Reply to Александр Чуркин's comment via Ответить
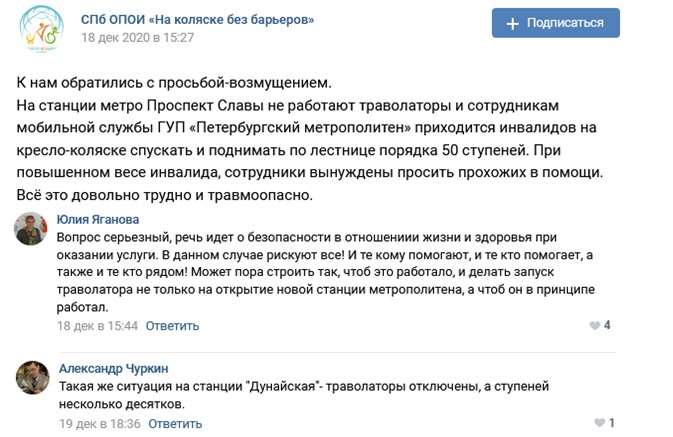This screenshot has width=673, height=437. [x=175, y=424]
